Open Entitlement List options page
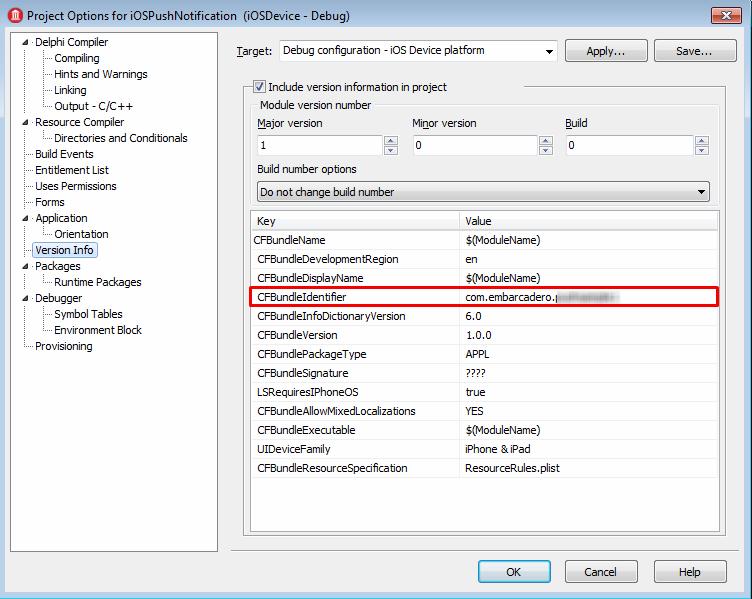752x599 pixels. (x=72, y=170)
